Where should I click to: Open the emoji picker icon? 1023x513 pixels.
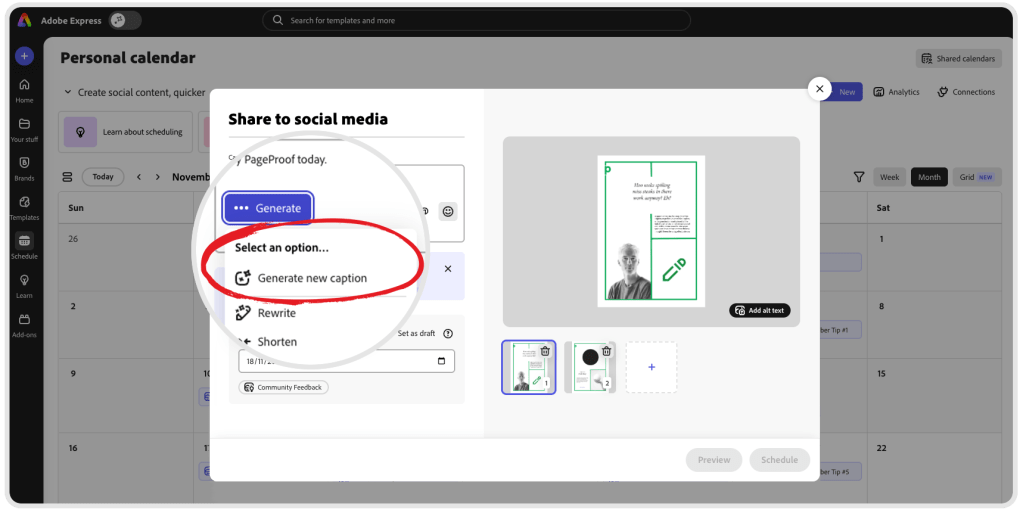[x=448, y=211]
